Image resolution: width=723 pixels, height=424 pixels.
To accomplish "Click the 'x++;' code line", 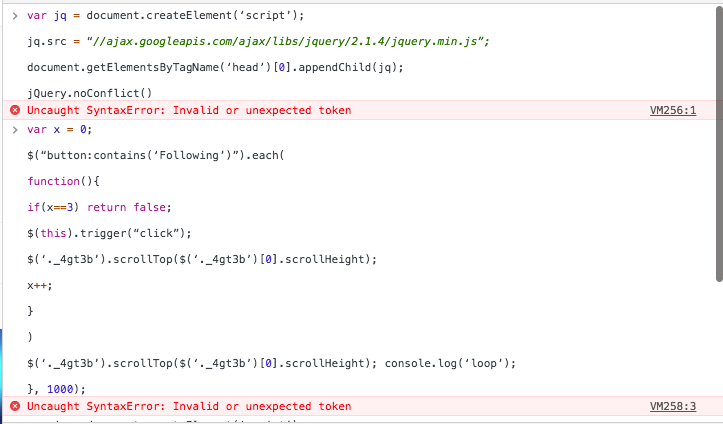I will [40, 285].
